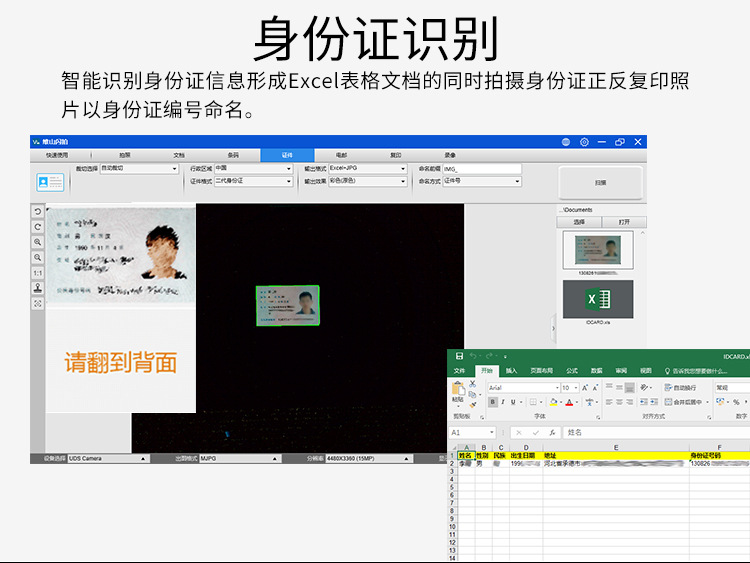The width and height of the screenshot is (750, 563).
Task: Open the region dropdown showing 中国
Action: coord(254,168)
